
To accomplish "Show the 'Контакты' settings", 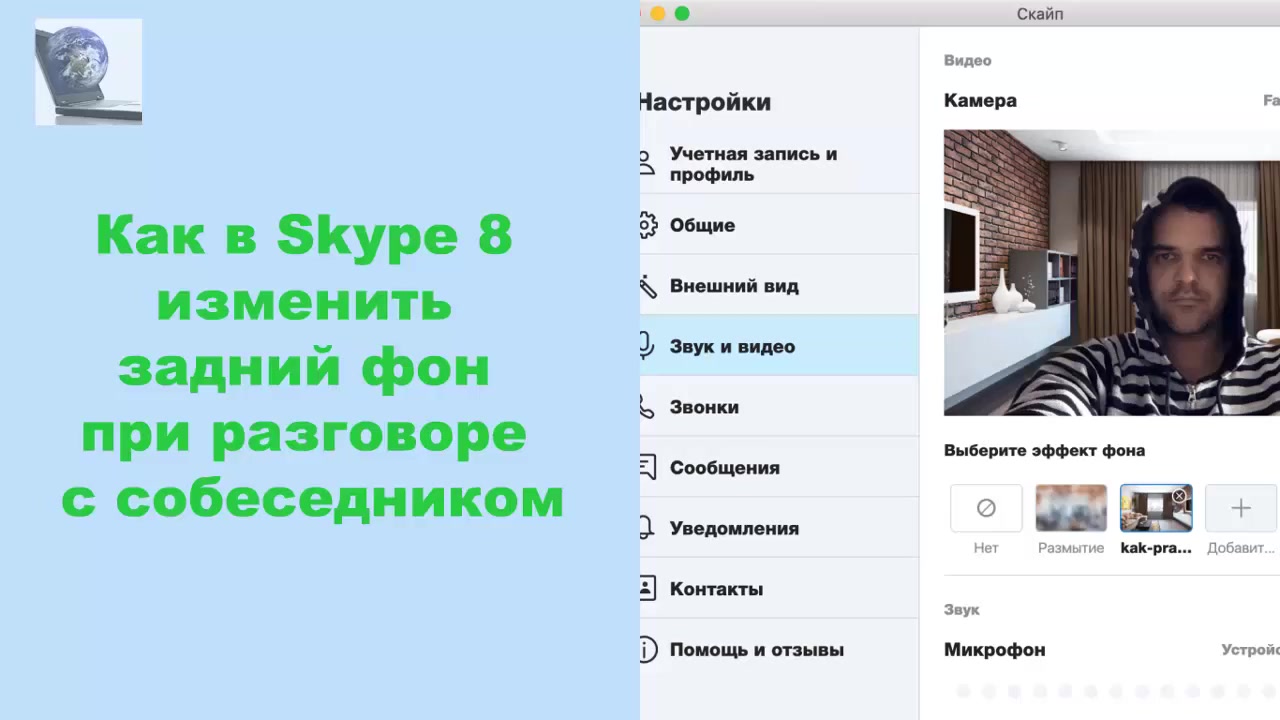I will (779, 589).
